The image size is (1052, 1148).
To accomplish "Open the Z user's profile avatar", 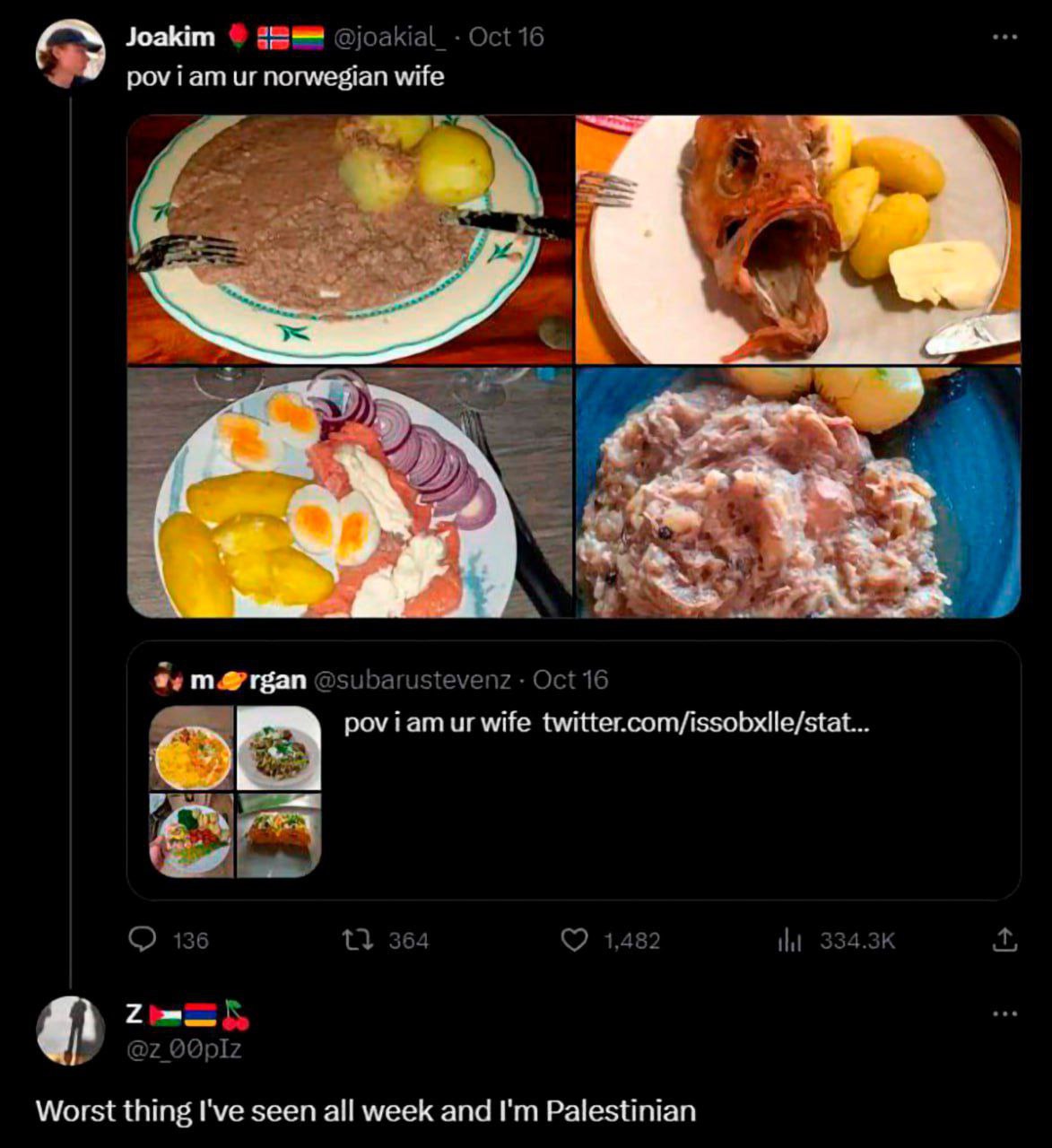I will click(x=70, y=1031).
